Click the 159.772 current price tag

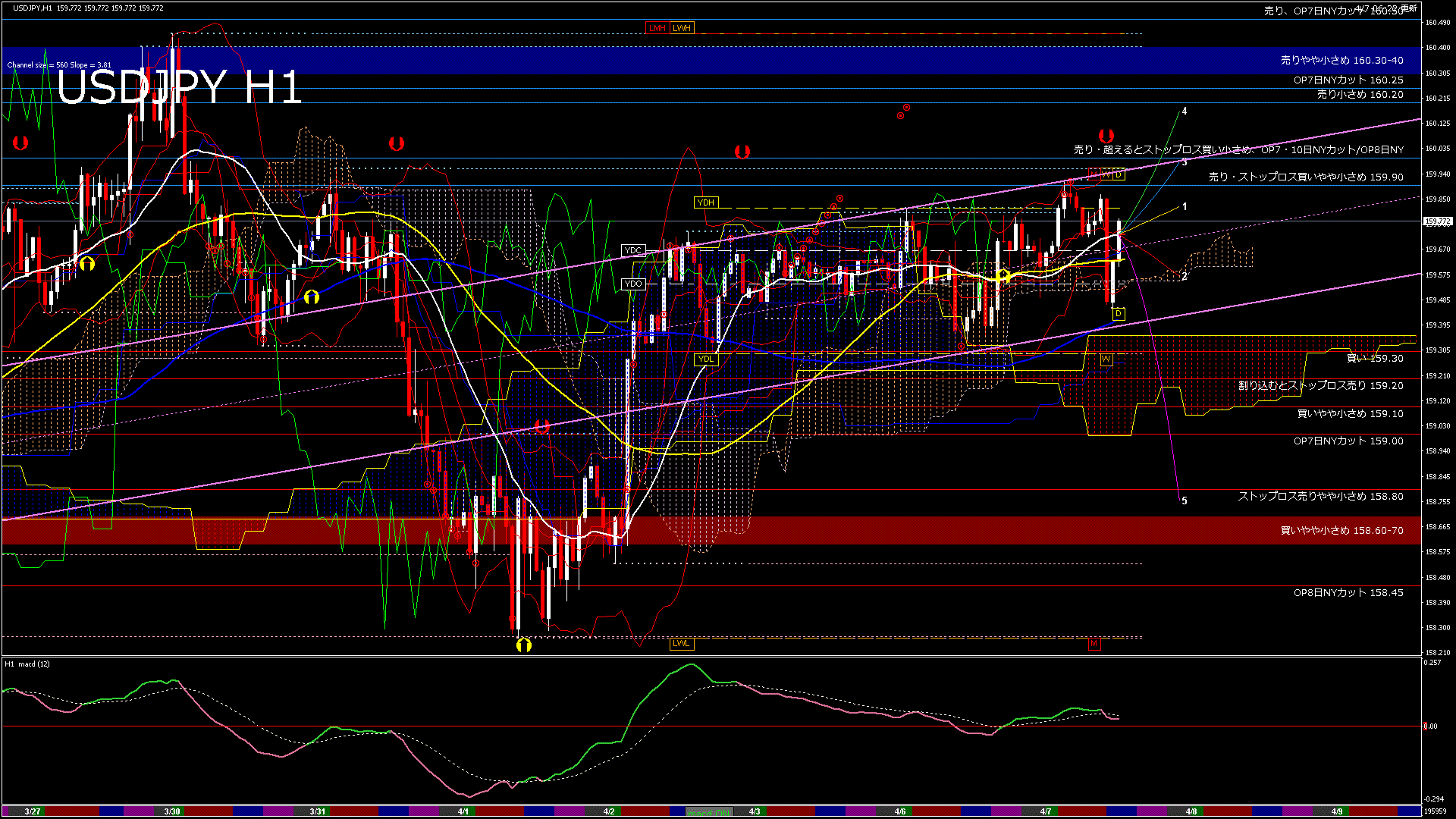tap(1436, 221)
